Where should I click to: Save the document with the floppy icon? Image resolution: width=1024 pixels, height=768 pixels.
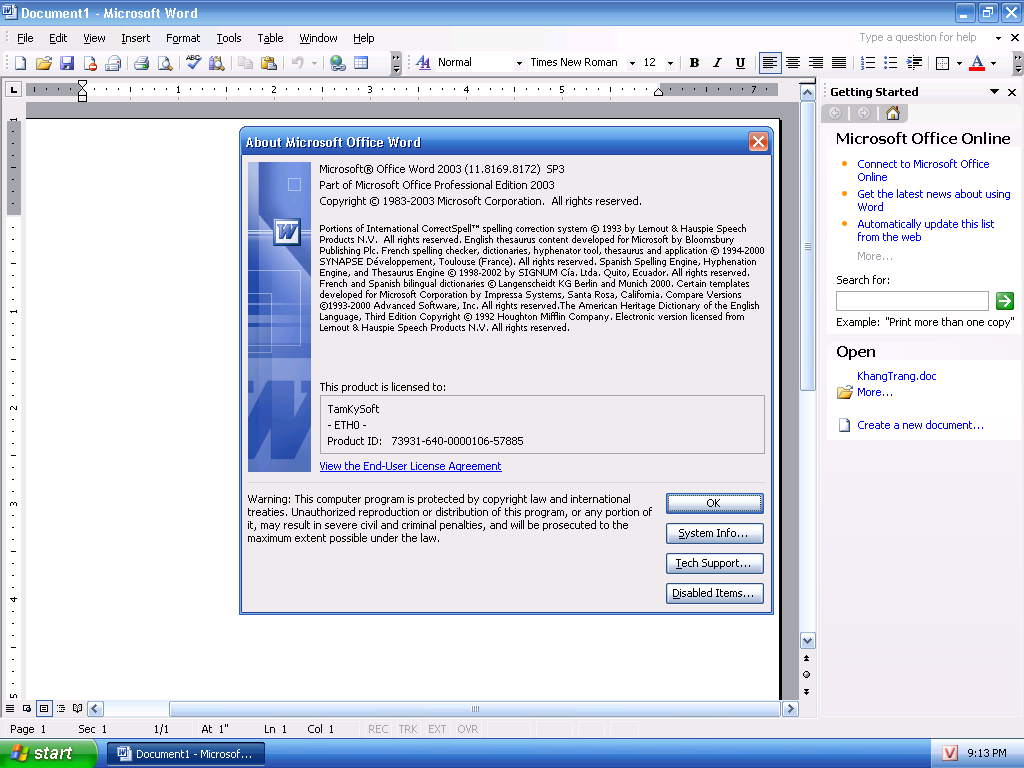(x=67, y=63)
